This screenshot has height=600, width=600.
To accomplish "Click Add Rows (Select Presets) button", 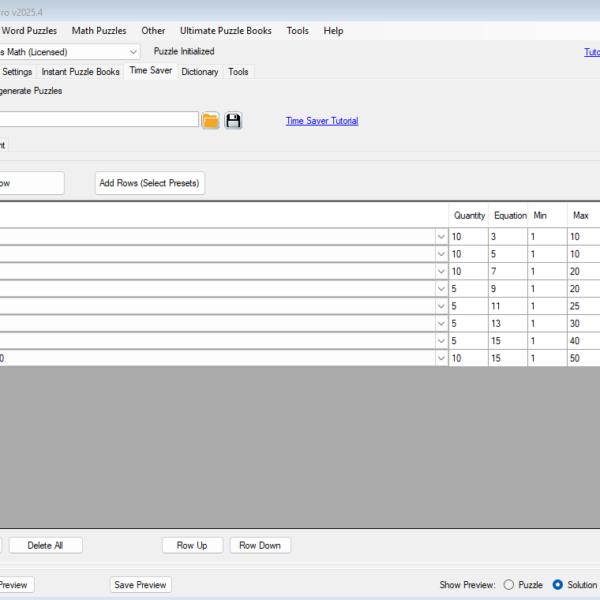I will coord(150,183).
